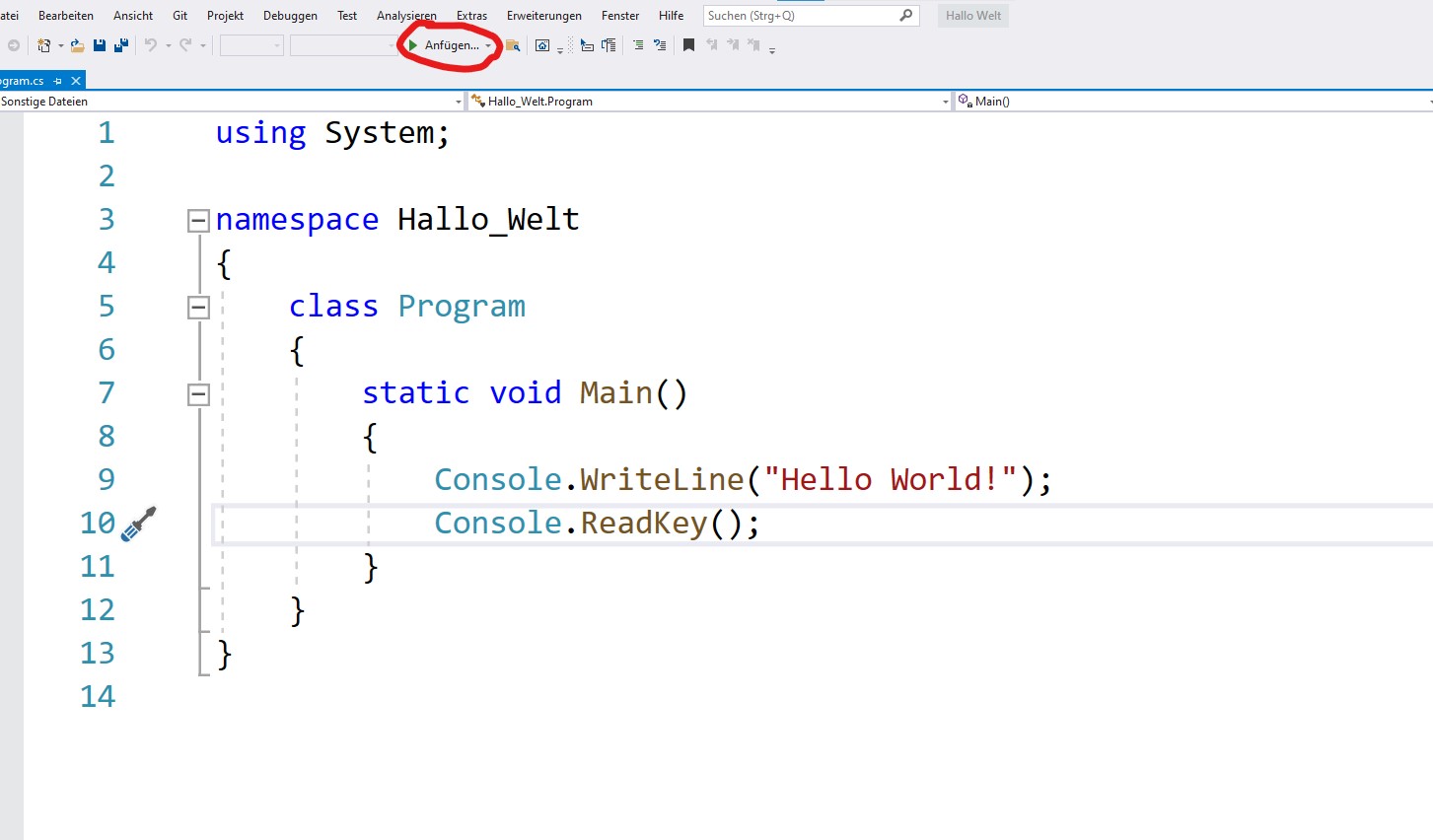Click the Suchen (Strg+Q) search box
The image size is (1433, 840).
(811, 16)
